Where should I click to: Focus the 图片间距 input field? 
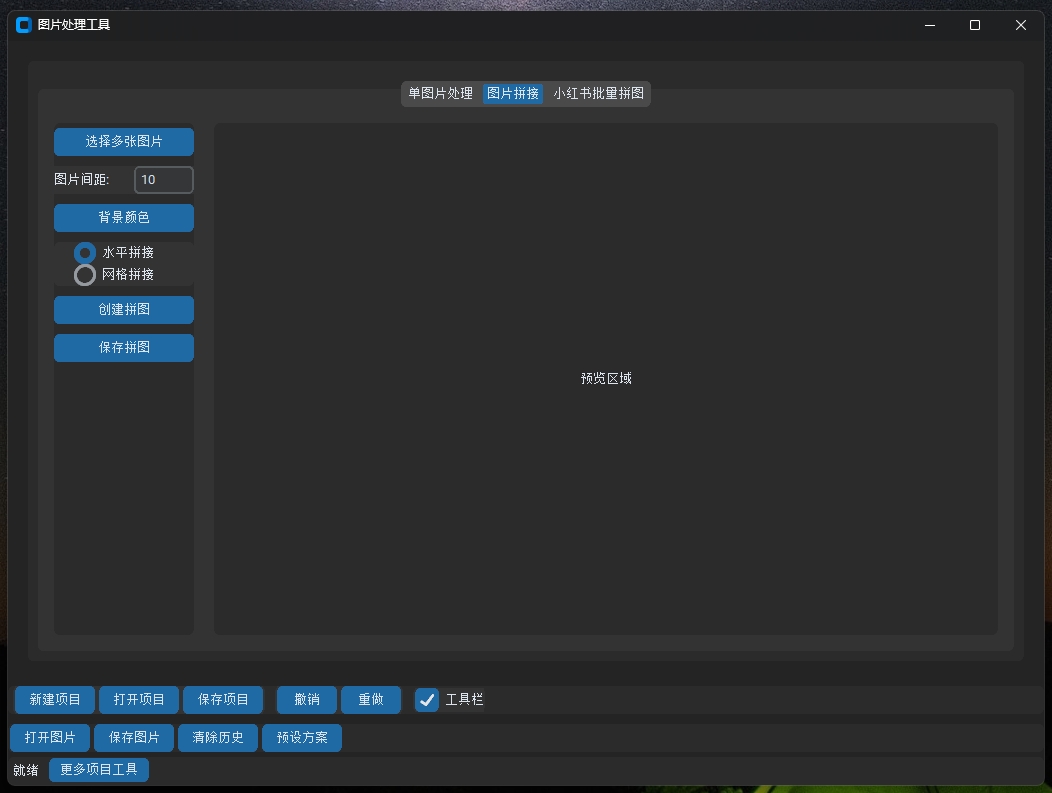[164, 180]
